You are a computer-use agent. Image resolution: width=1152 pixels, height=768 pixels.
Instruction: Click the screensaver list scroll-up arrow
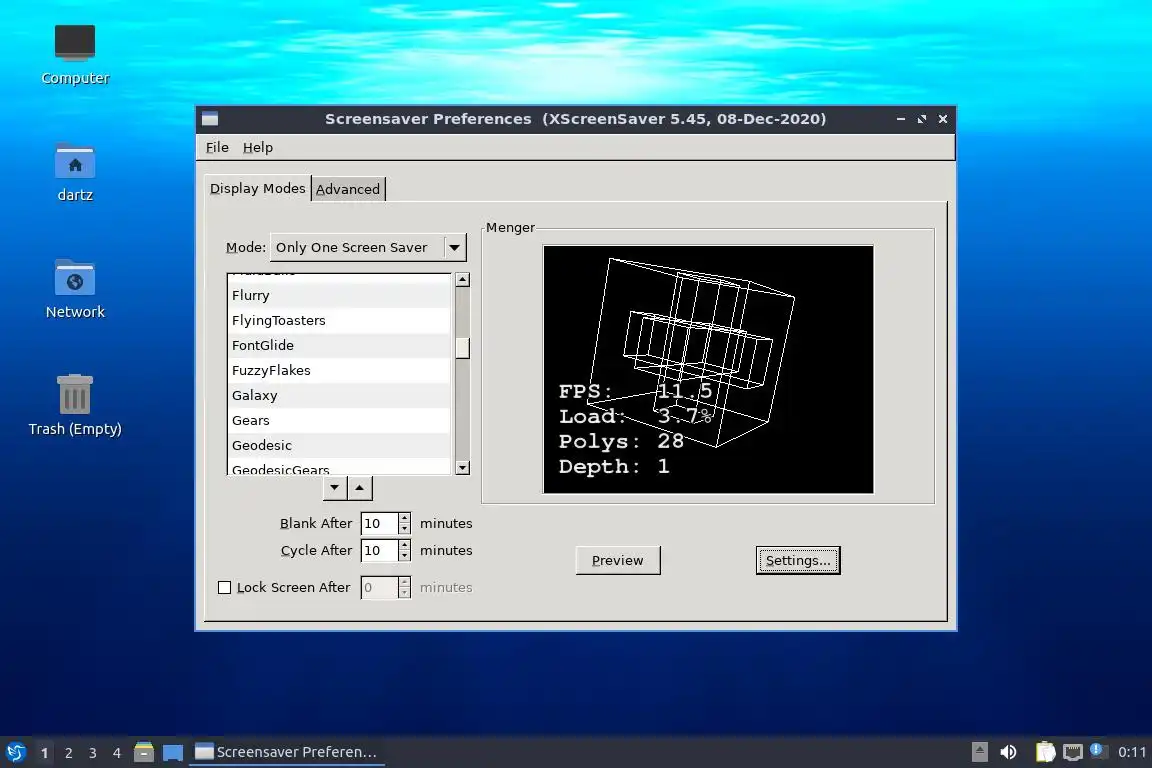[462, 279]
